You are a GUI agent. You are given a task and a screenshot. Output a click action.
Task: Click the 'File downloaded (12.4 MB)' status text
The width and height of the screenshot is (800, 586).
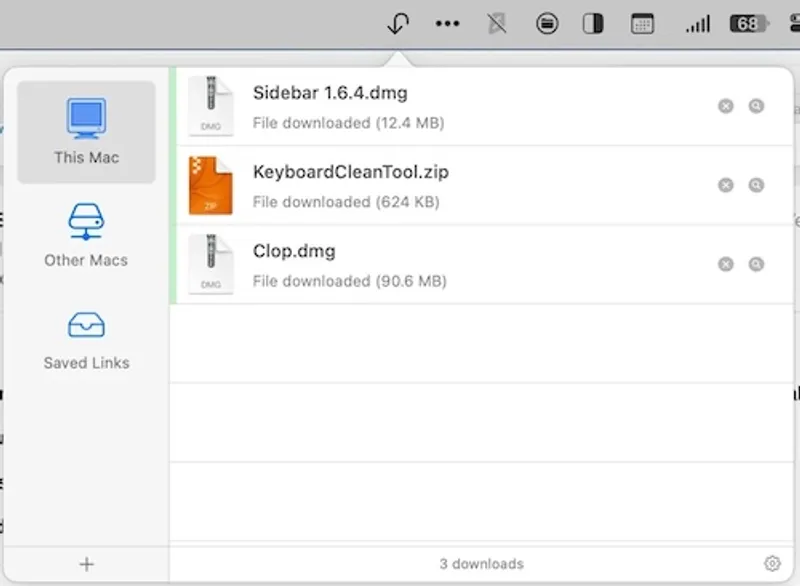coord(348,123)
